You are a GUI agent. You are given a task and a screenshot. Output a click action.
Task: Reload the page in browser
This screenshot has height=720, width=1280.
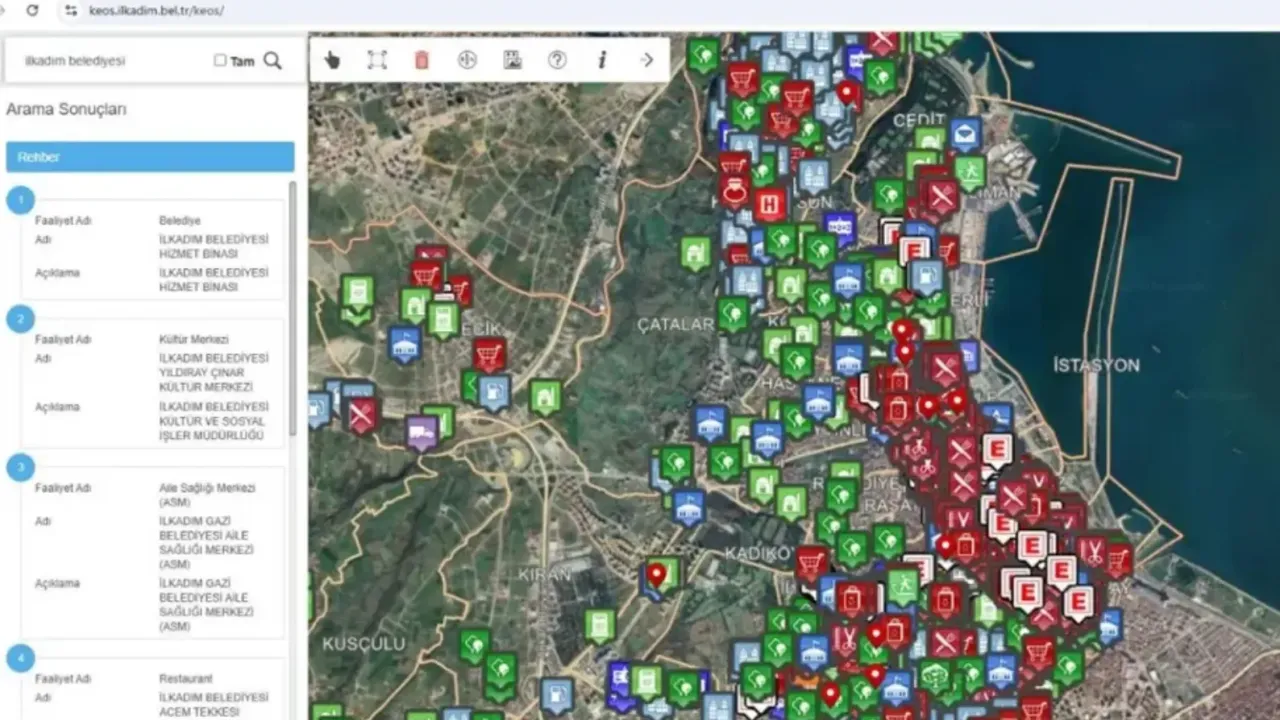[x=32, y=10]
